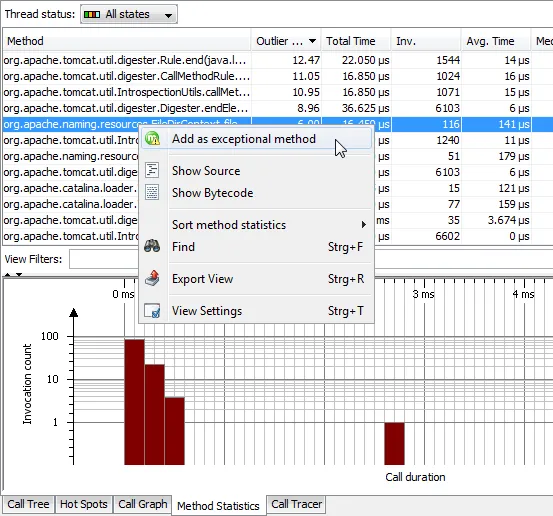553x516 pixels.
Task: Expand Sort method statistics submenu arrow
Action: pyautogui.click(x=364, y=225)
